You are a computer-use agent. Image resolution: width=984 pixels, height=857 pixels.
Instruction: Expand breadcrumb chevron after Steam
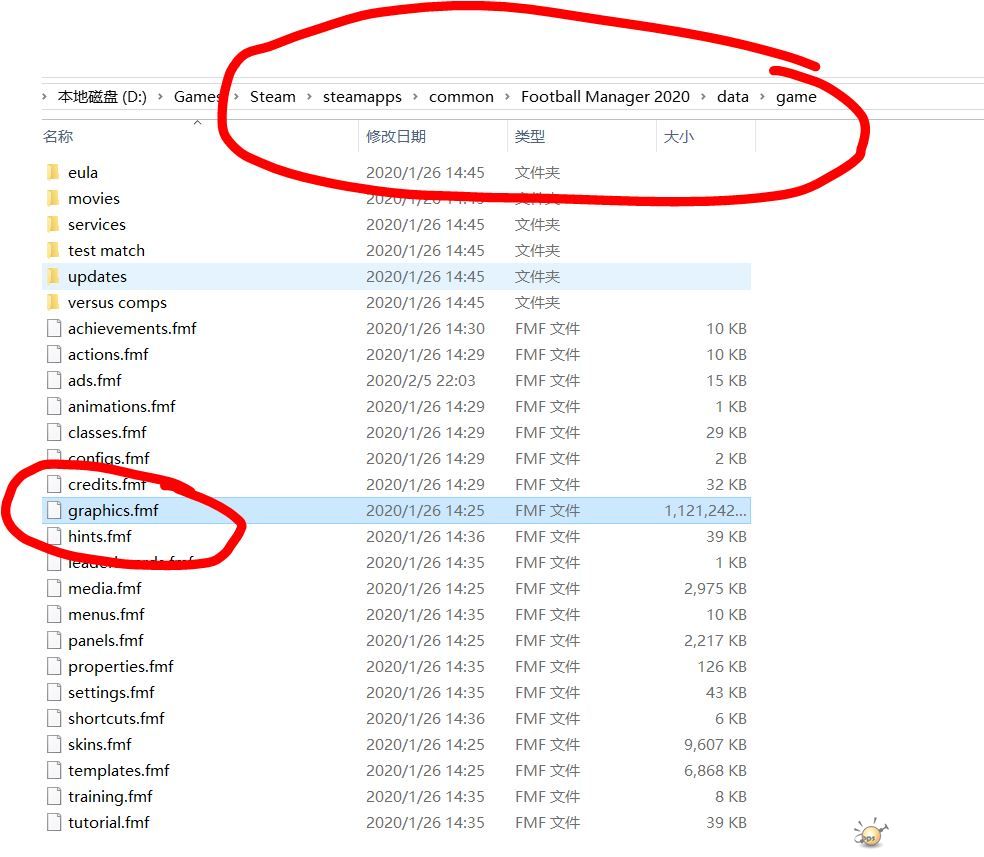[309, 97]
